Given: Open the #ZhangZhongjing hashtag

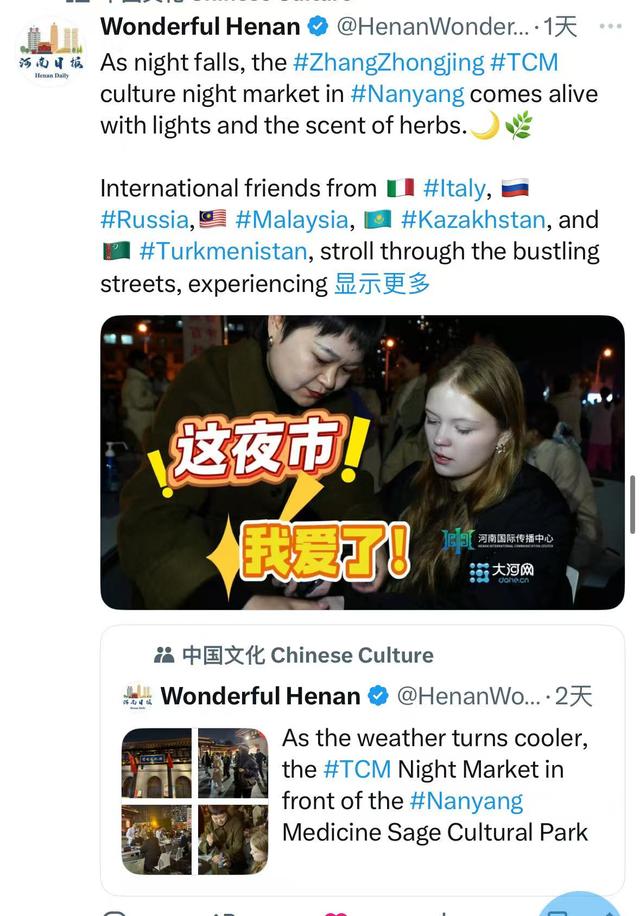Looking at the screenshot, I should [x=388, y=63].
